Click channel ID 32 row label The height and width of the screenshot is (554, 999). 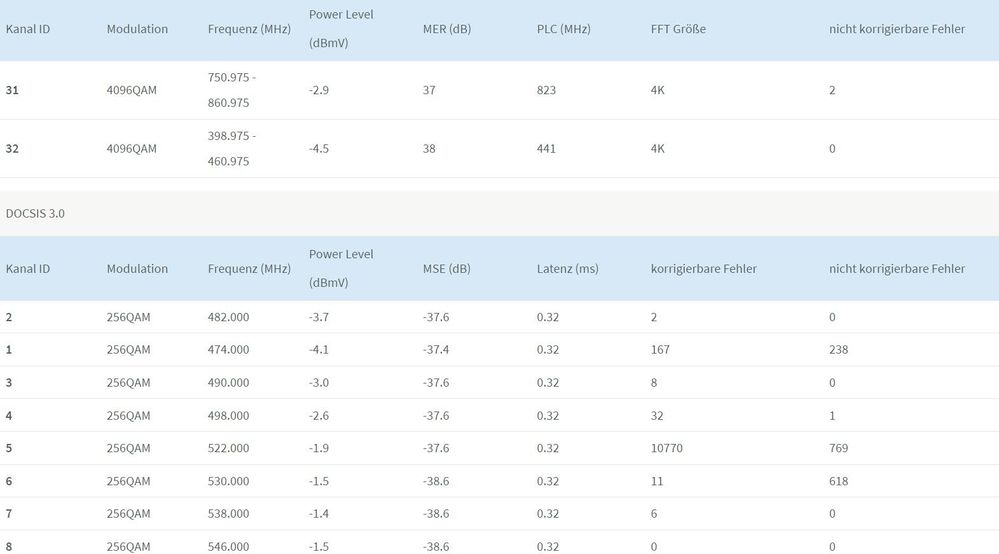tap(12, 148)
